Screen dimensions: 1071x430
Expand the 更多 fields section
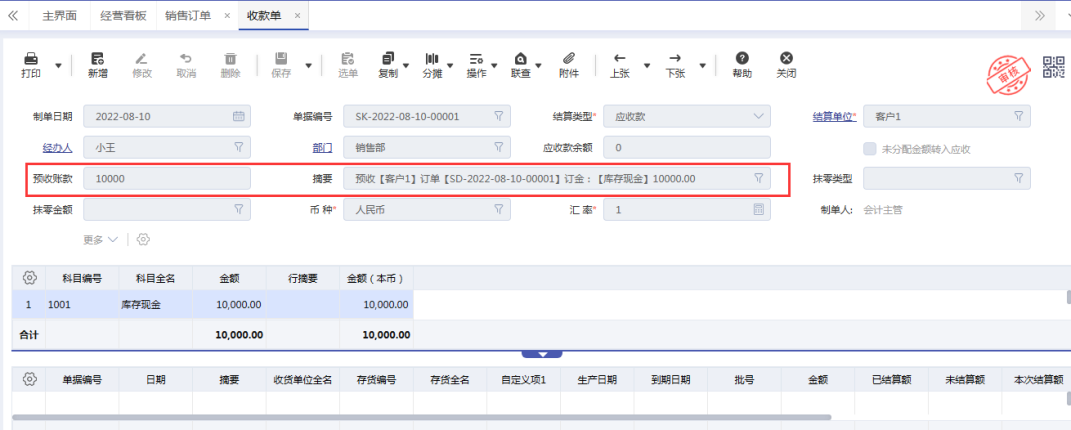coord(100,240)
